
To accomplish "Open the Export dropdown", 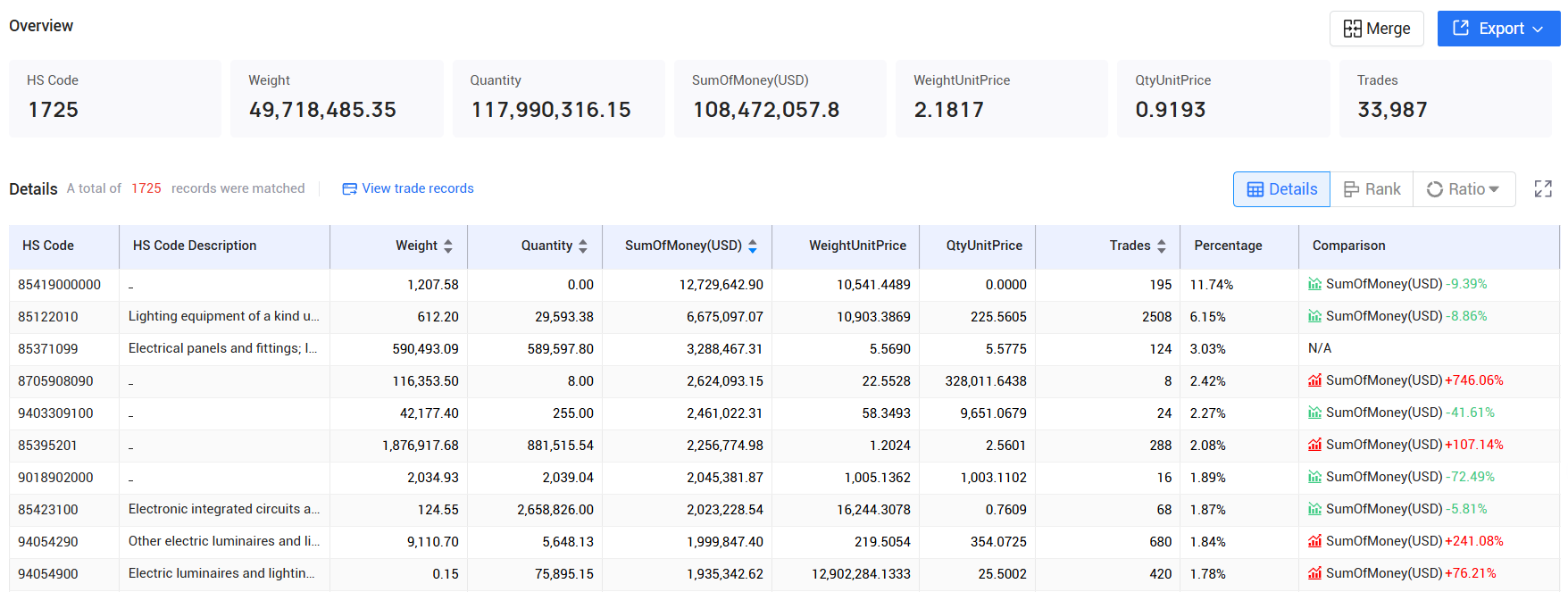I will 1498,29.
